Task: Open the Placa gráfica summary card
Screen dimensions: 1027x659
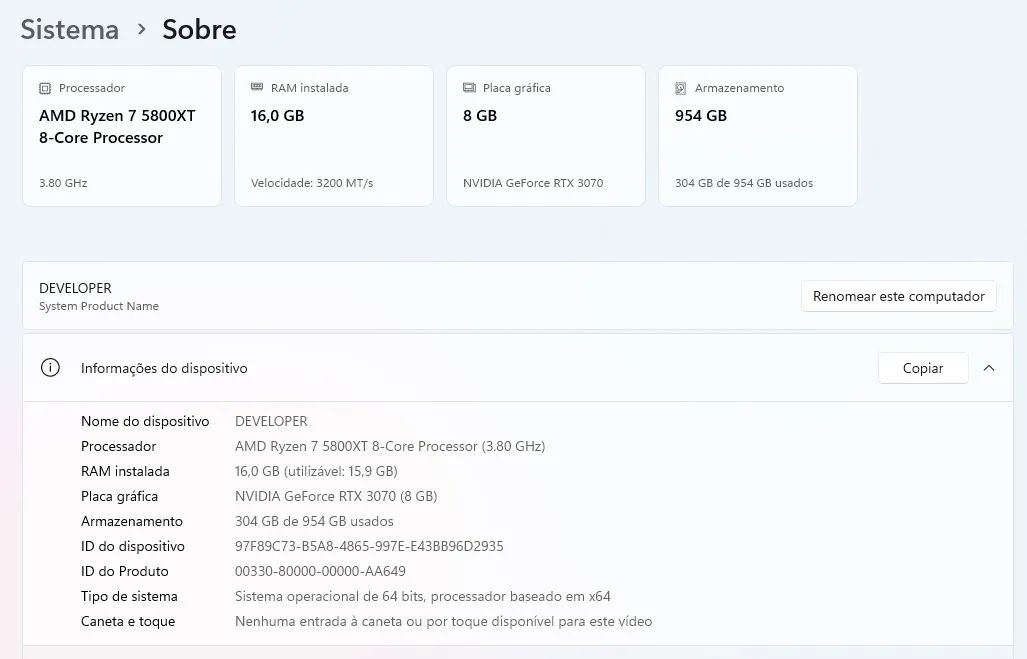Action: tap(546, 136)
